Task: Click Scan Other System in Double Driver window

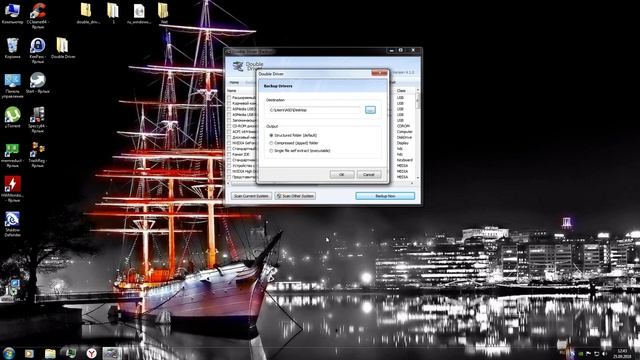Action: tap(295, 196)
